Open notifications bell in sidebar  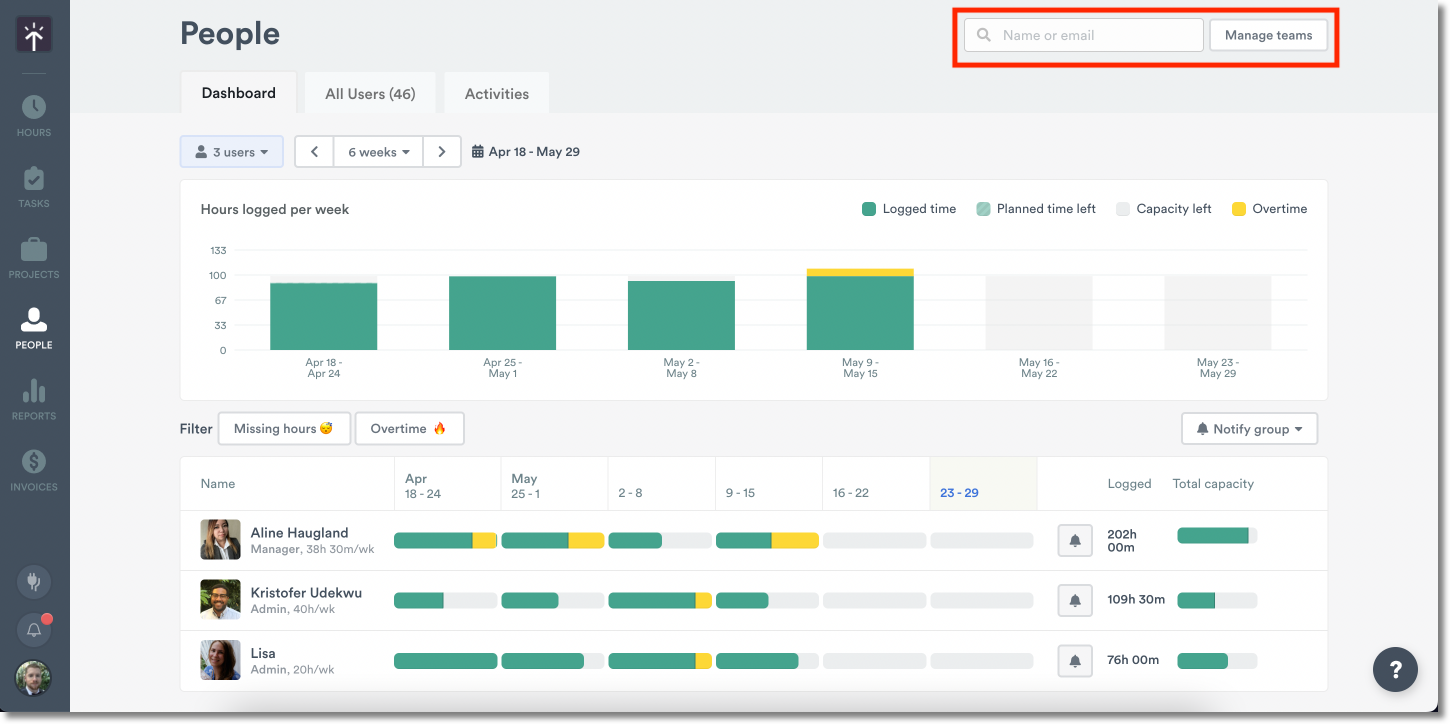coord(34,630)
